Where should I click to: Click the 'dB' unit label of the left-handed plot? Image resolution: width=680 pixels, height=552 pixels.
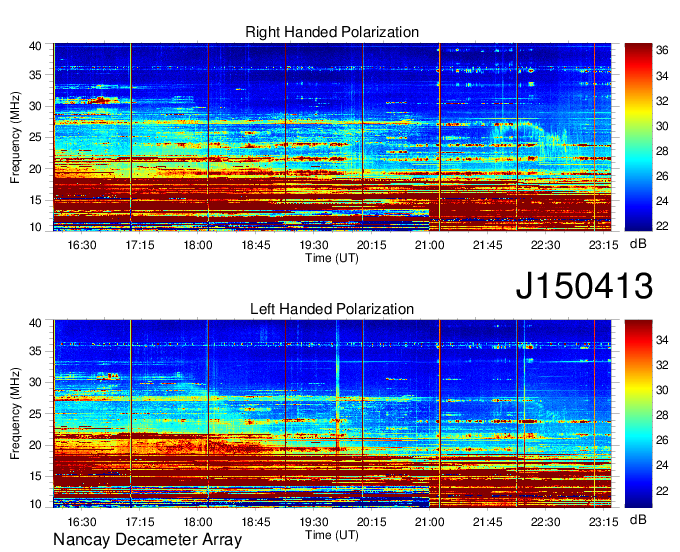tap(638, 519)
